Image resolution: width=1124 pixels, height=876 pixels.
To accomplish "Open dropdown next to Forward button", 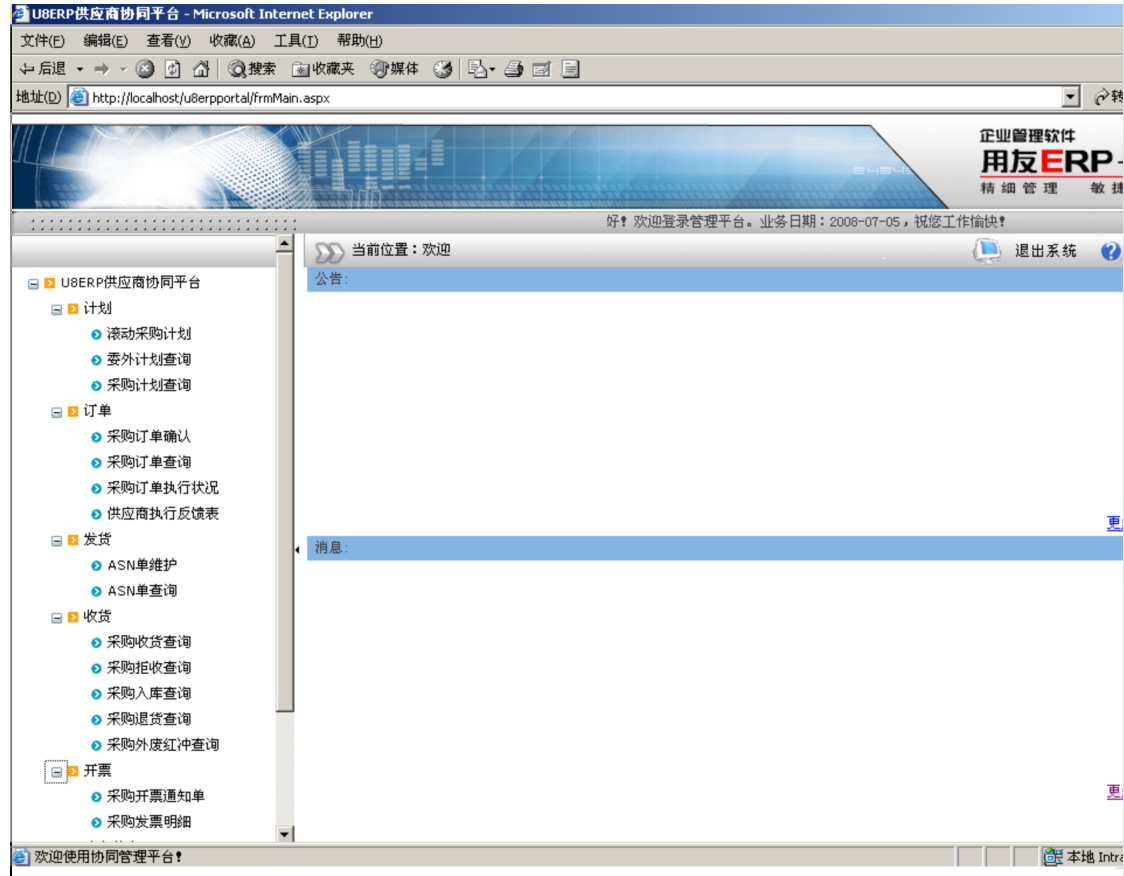I will [x=123, y=70].
